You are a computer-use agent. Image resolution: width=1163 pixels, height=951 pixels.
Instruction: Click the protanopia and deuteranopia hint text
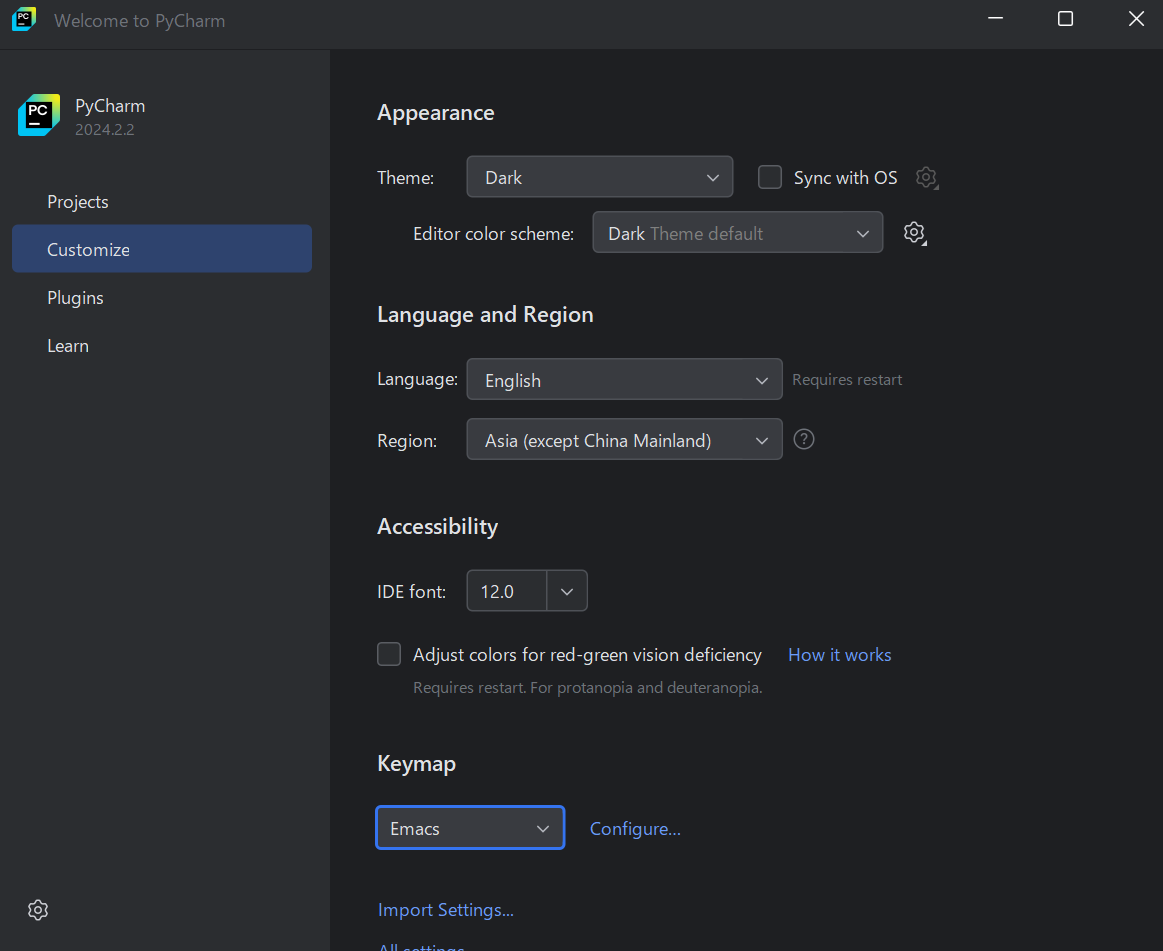[x=587, y=688]
